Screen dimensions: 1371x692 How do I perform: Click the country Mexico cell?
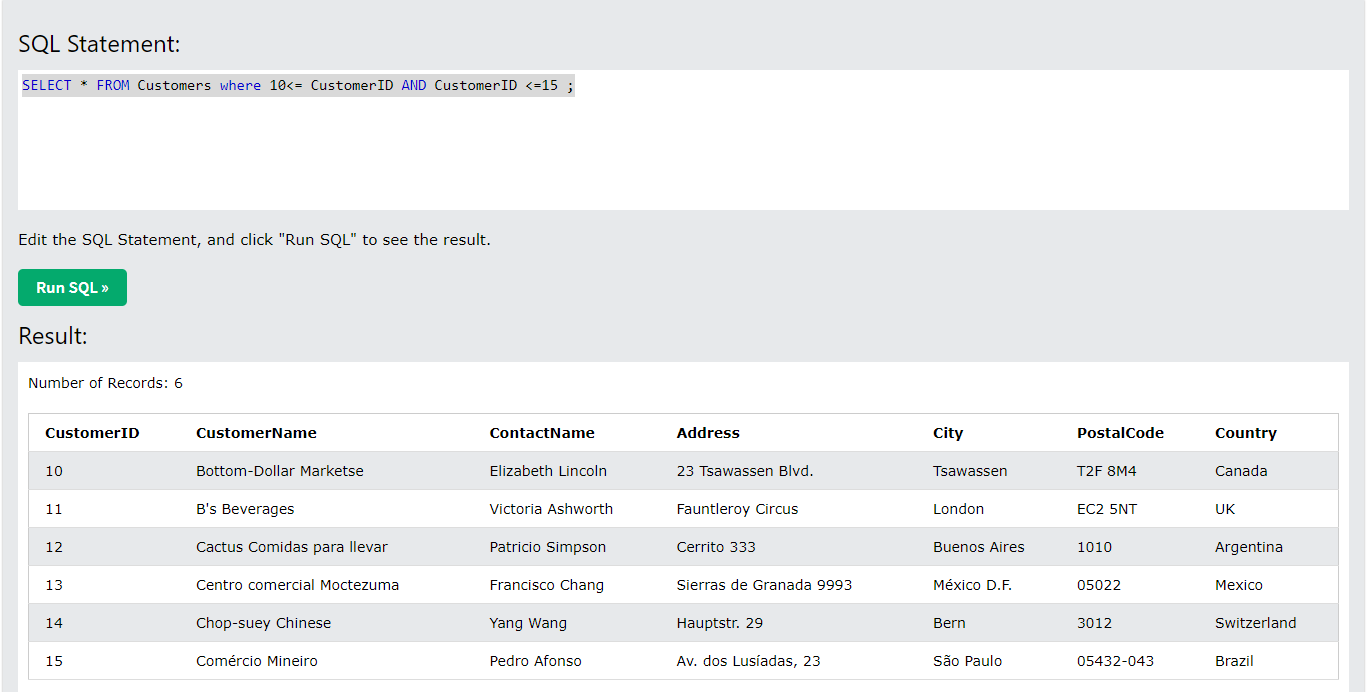(1239, 585)
